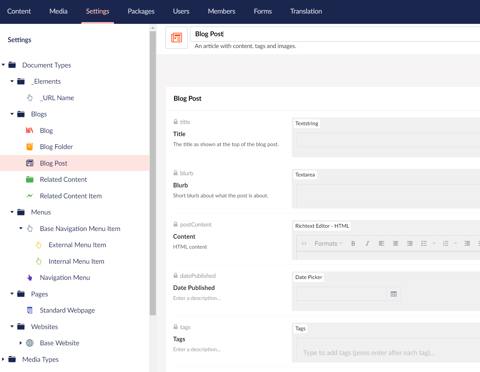Align text left in the editor toolbar
Image resolution: width=480 pixels, height=372 pixels.
click(x=381, y=243)
